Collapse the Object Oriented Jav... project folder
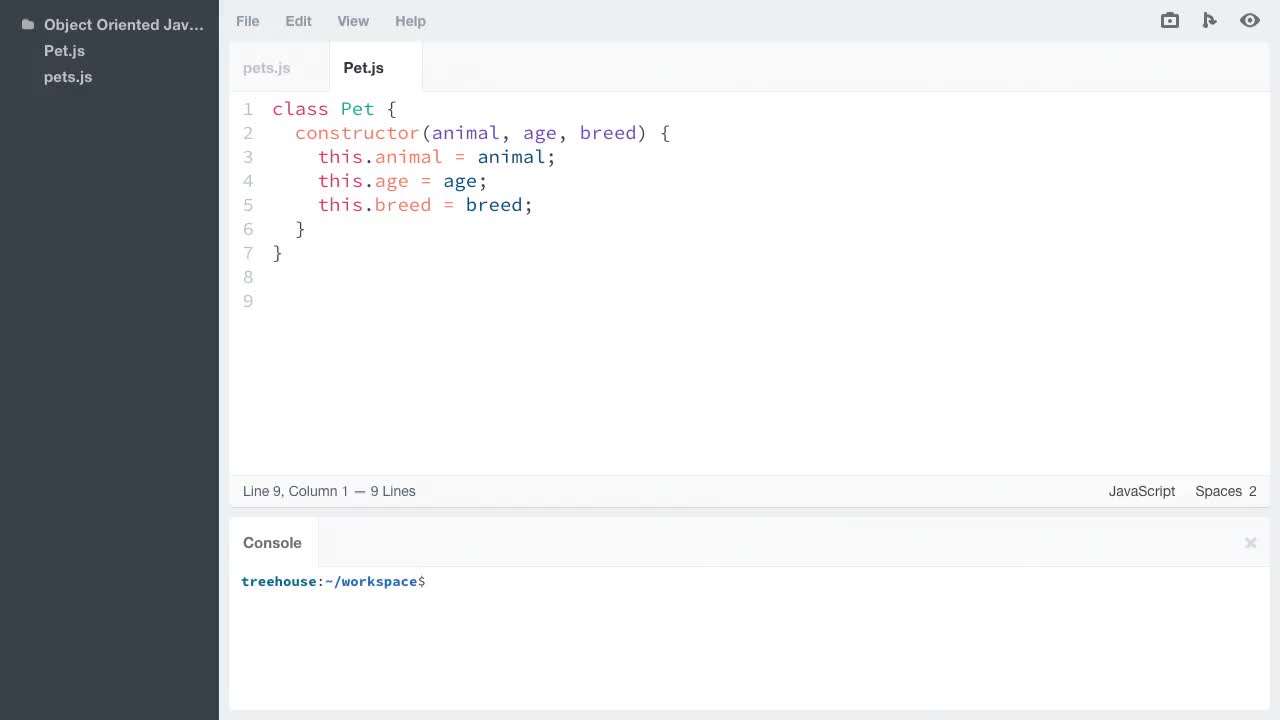1280x720 pixels. [123, 24]
